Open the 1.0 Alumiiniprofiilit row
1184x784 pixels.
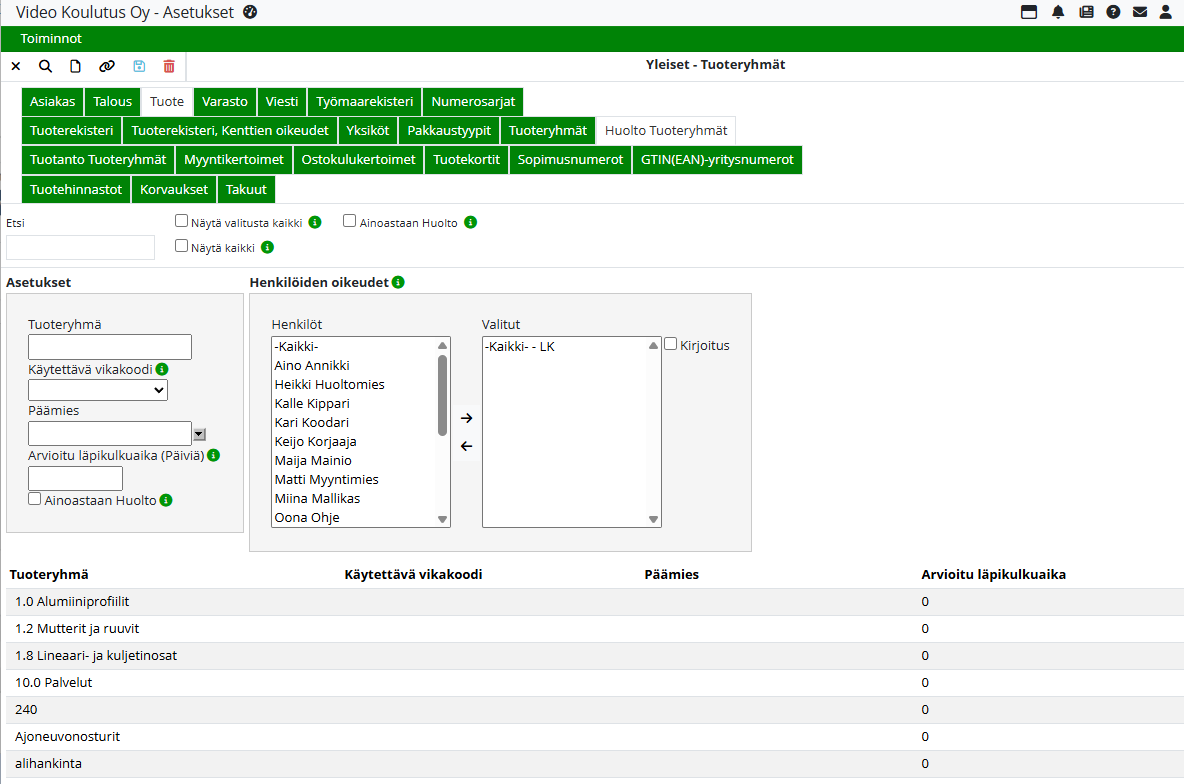click(72, 602)
